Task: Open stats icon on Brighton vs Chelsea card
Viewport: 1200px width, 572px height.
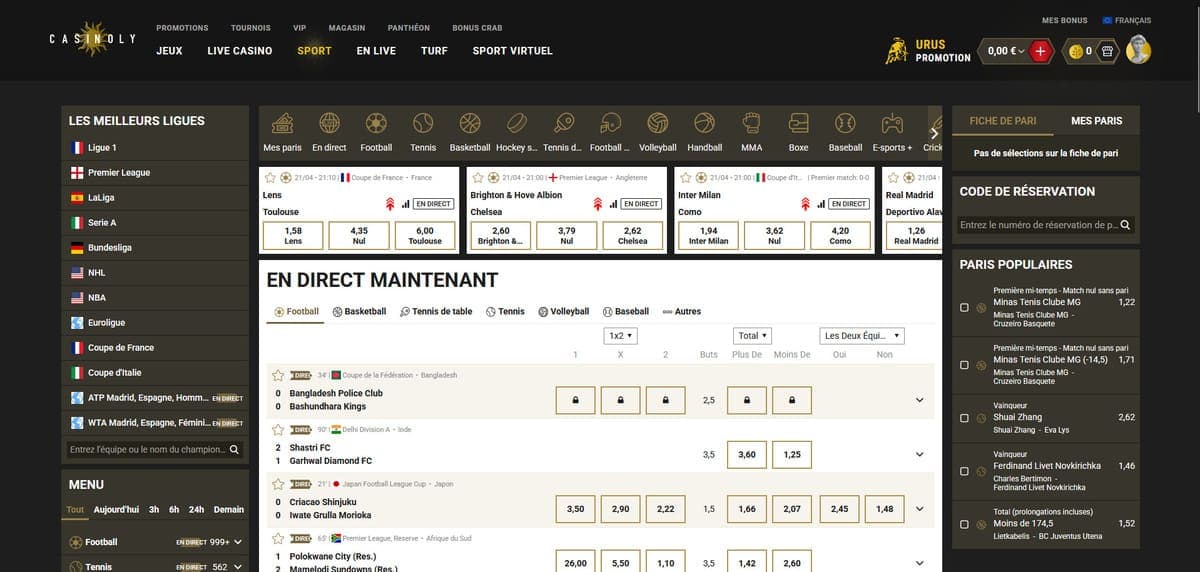Action: click(x=612, y=204)
